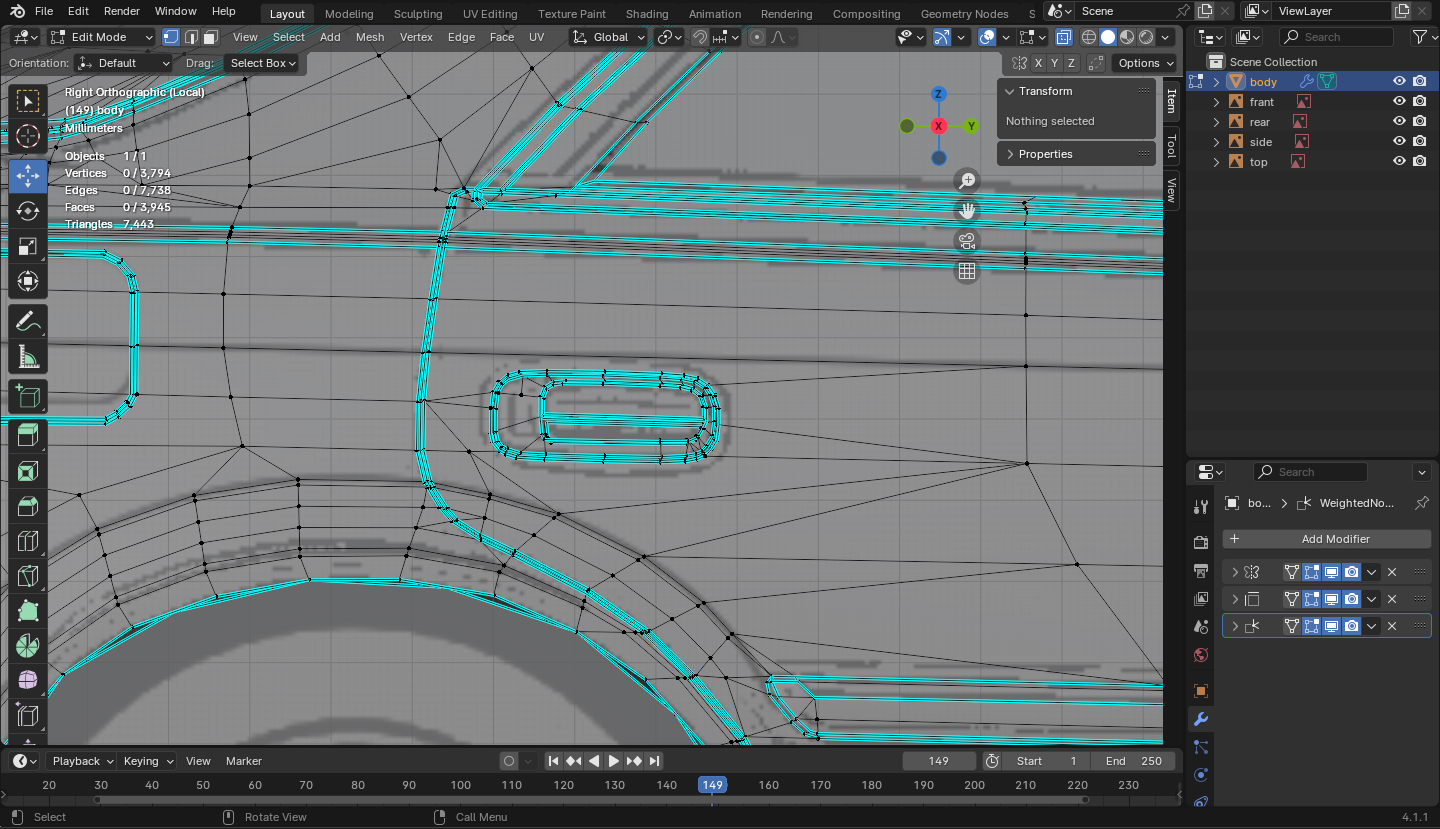
Task: Toggle proportional editing in the header
Action: pos(757,37)
